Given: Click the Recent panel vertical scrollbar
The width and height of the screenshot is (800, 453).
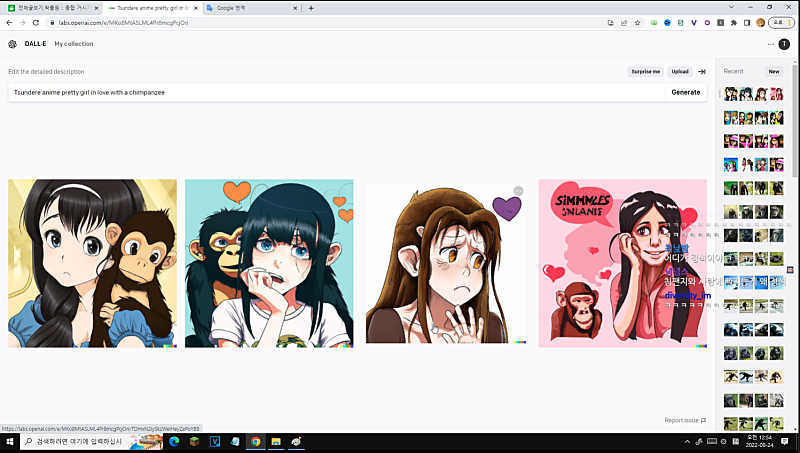Looking at the screenshot, I should [794, 122].
